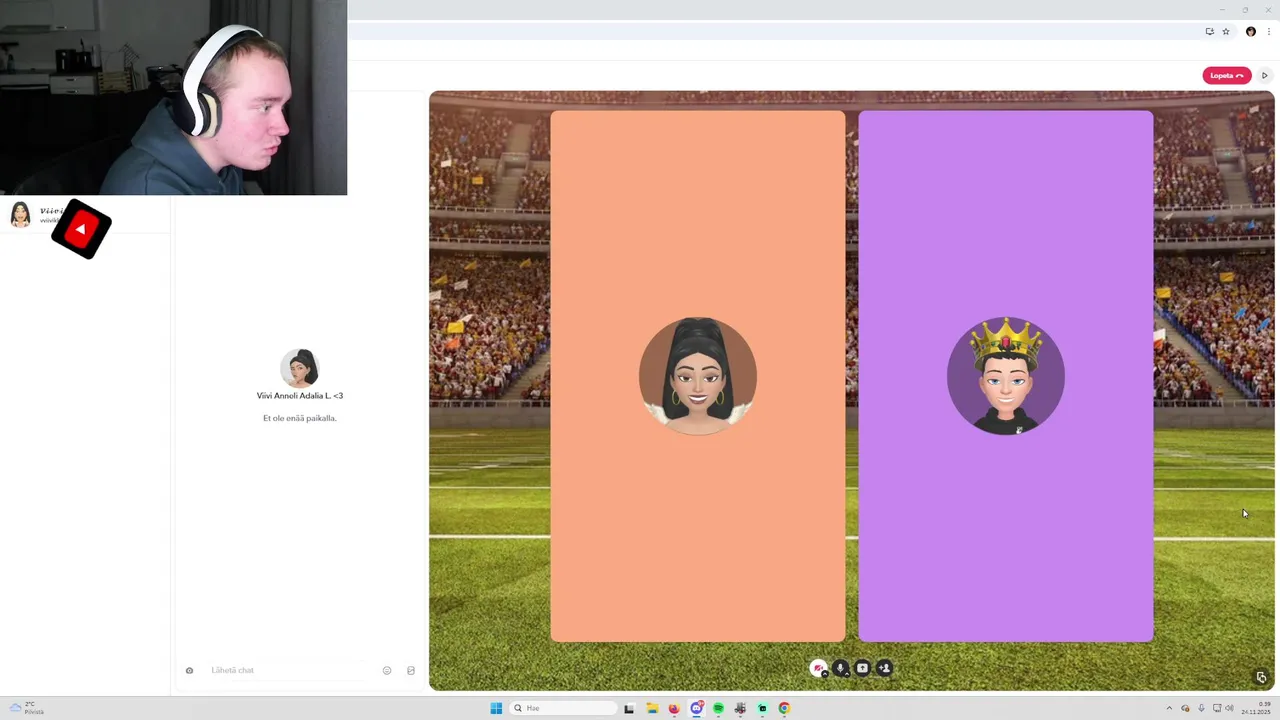Click the 'Et ole enää paikalla.' text
This screenshot has height=720, width=1280.
[300, 418]
